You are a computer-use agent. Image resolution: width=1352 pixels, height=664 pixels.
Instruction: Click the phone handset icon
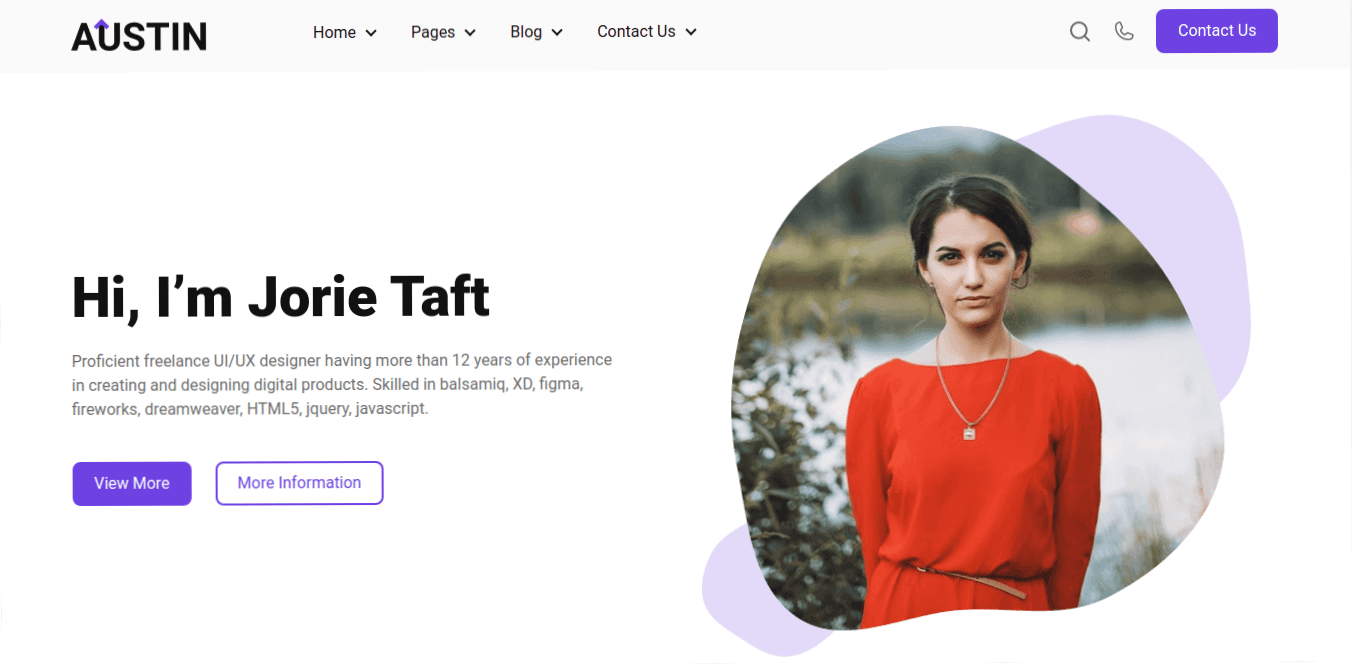[1124, 31]
